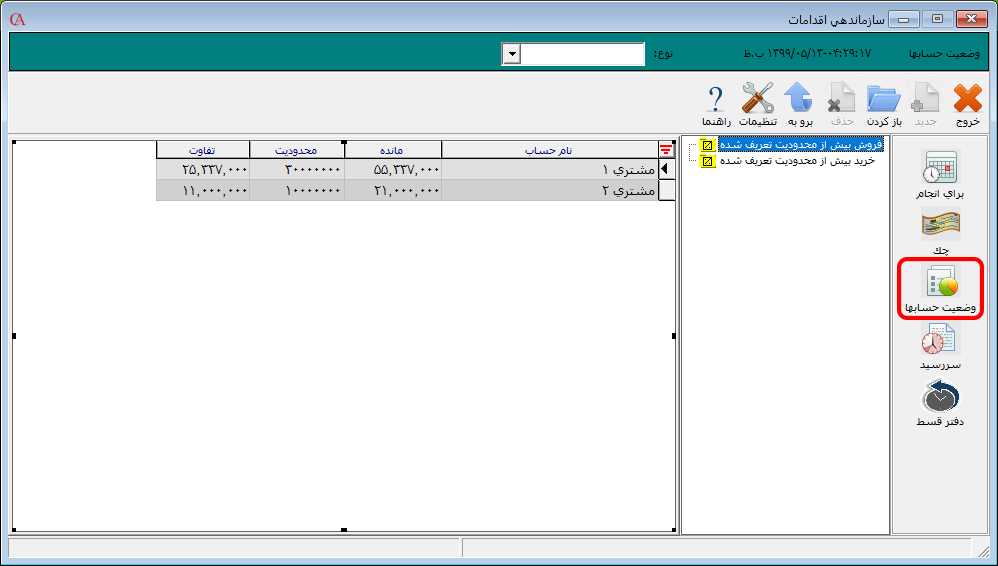The image size is (998, 566).
Task: Select براي انجام (To do) in sidebar
Action: (x=940, y=174)
